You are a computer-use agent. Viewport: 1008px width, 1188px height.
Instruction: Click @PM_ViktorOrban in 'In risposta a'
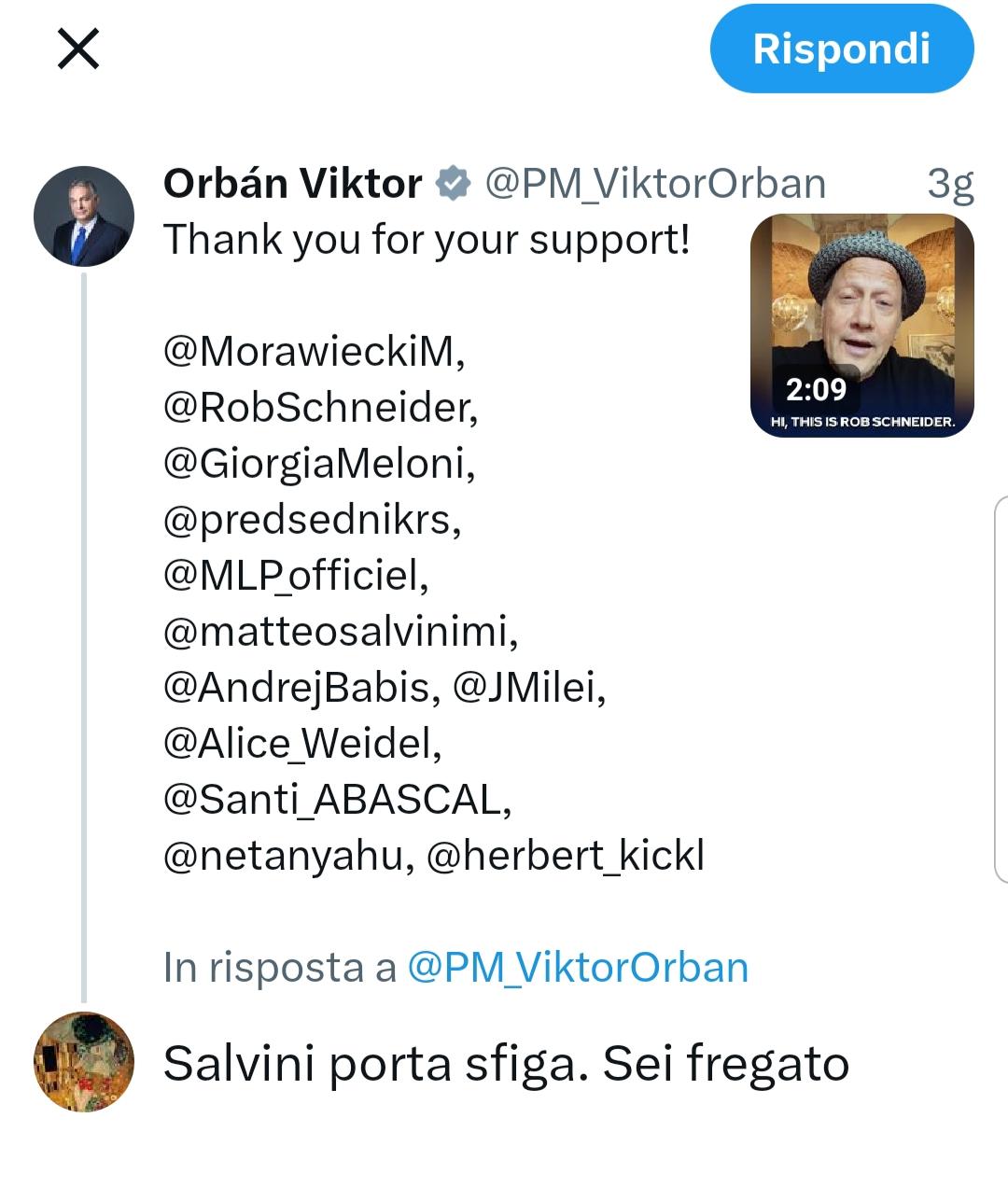click(x=578, y=968)
